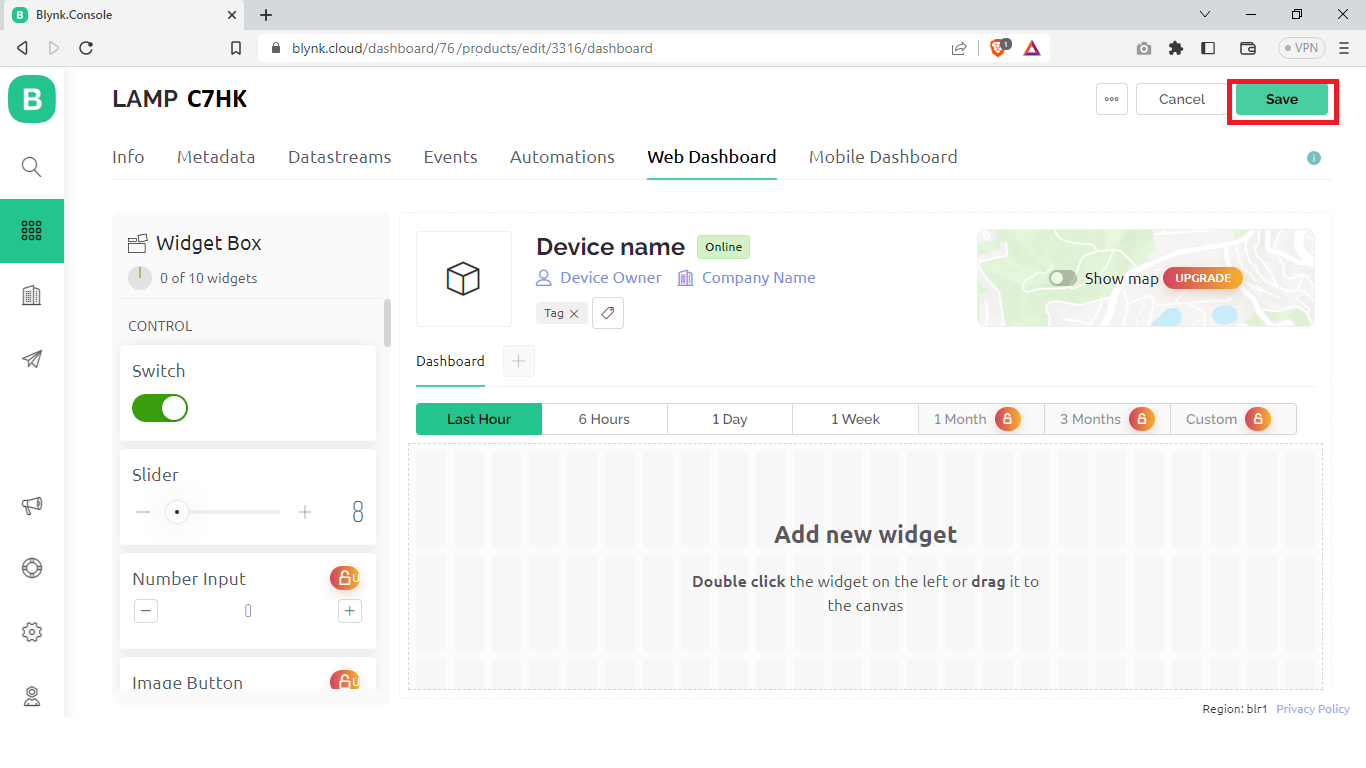Open the megaphone announcements icon in sidebar
The height and width of the screenshot is (768, 1366).
[31, 505]
